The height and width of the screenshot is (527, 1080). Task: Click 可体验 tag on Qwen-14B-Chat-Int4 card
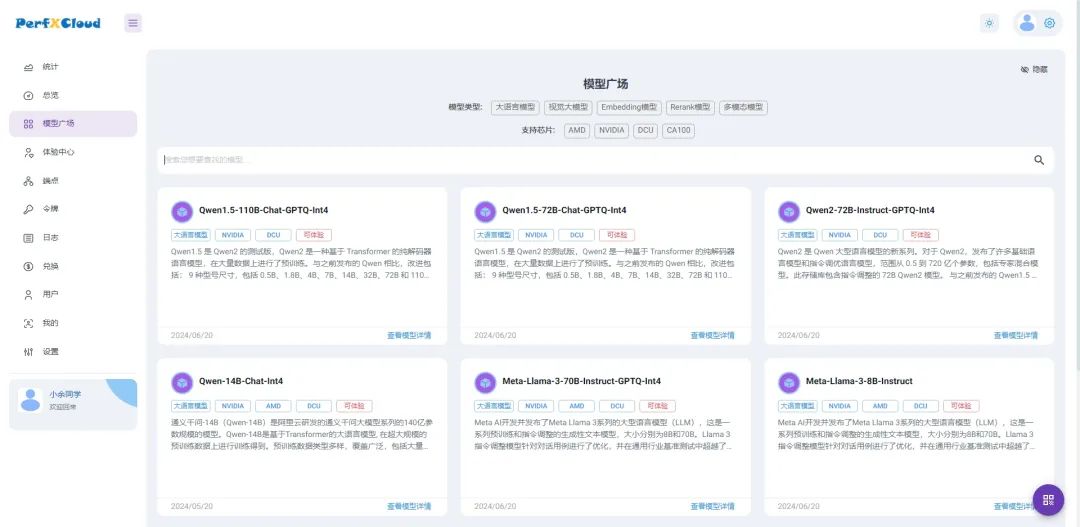tap(354, 406)
